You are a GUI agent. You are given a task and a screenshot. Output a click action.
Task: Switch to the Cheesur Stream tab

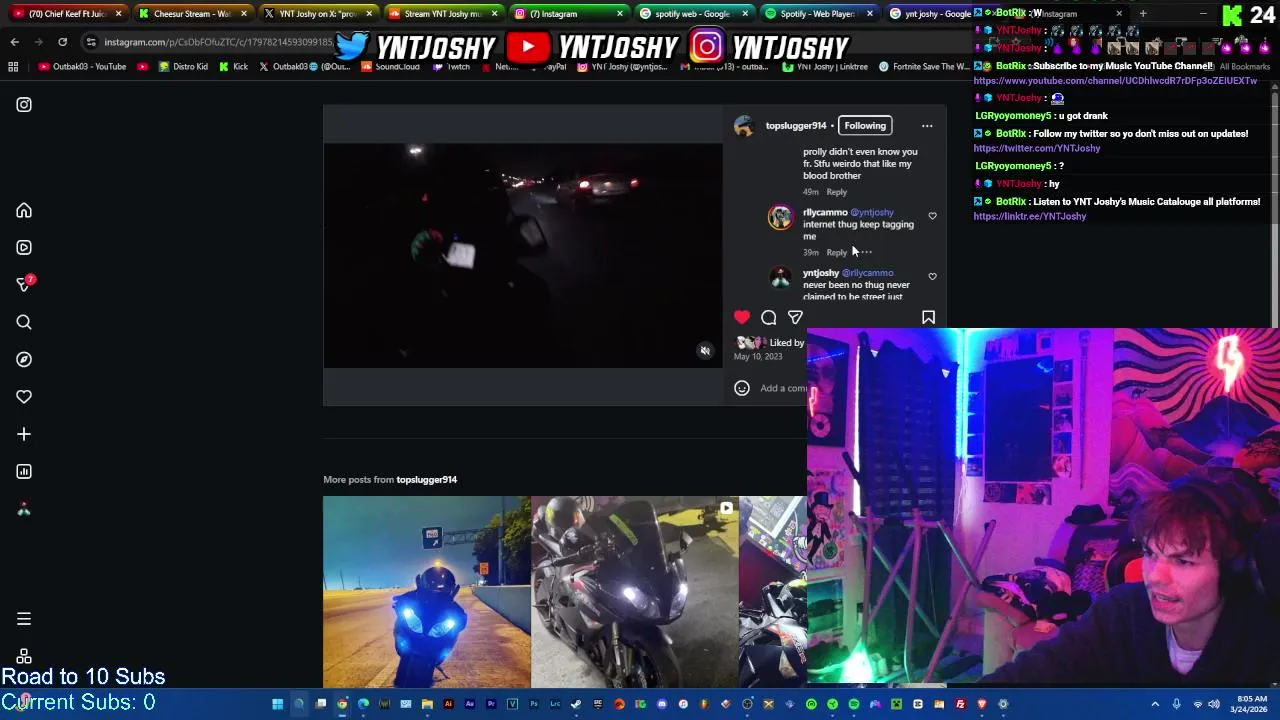[x=192, y=14]
